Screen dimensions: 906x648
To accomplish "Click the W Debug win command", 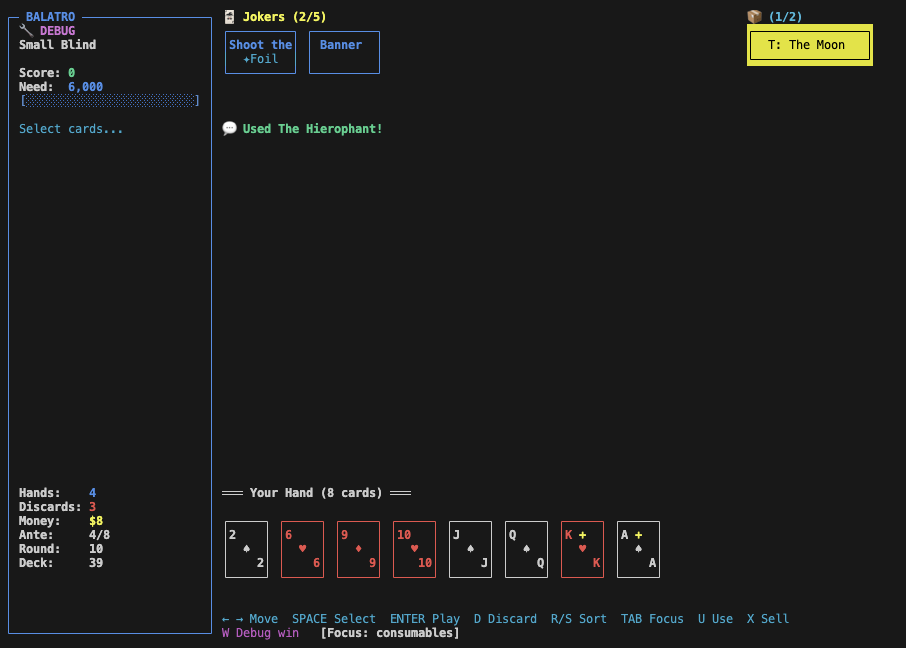I will 263,632.
